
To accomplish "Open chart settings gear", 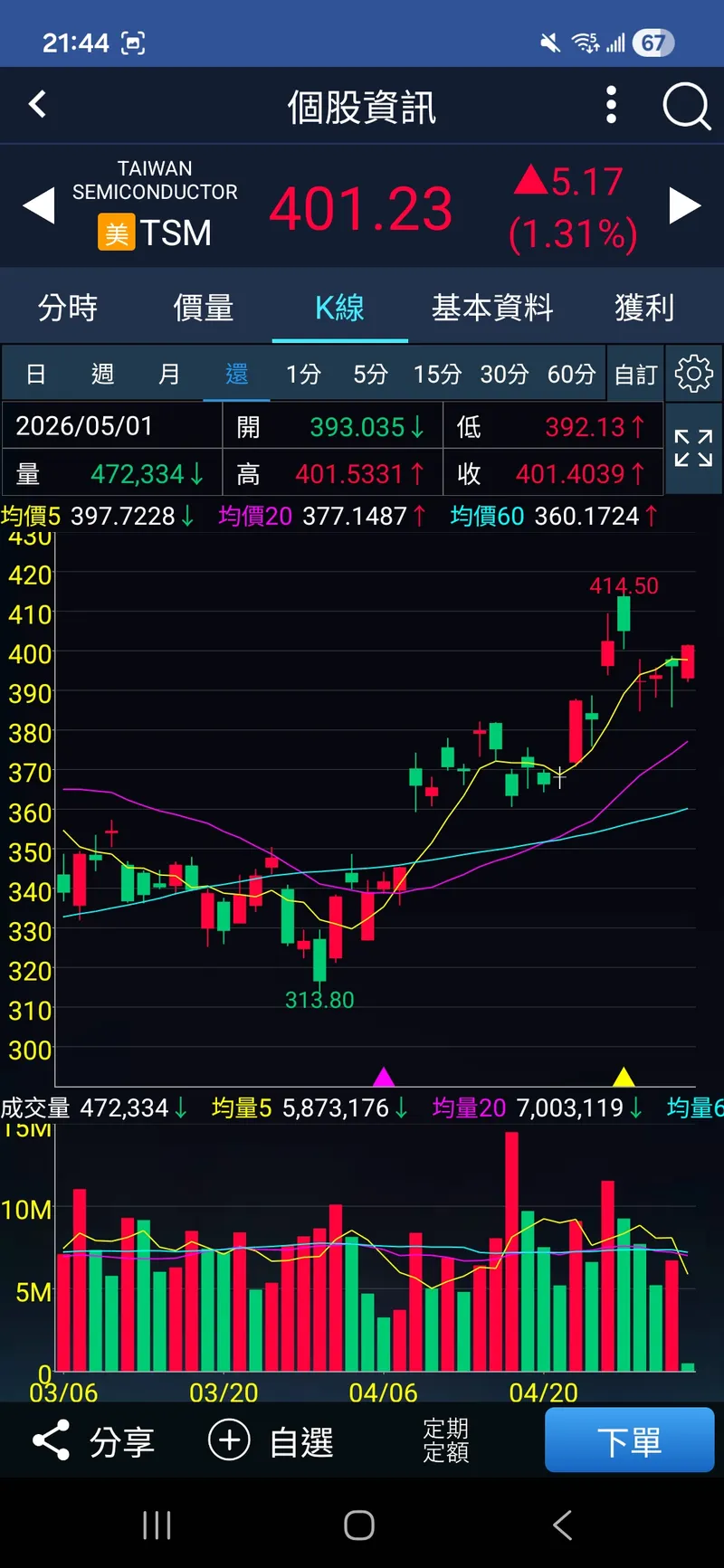I will [694, 374].
